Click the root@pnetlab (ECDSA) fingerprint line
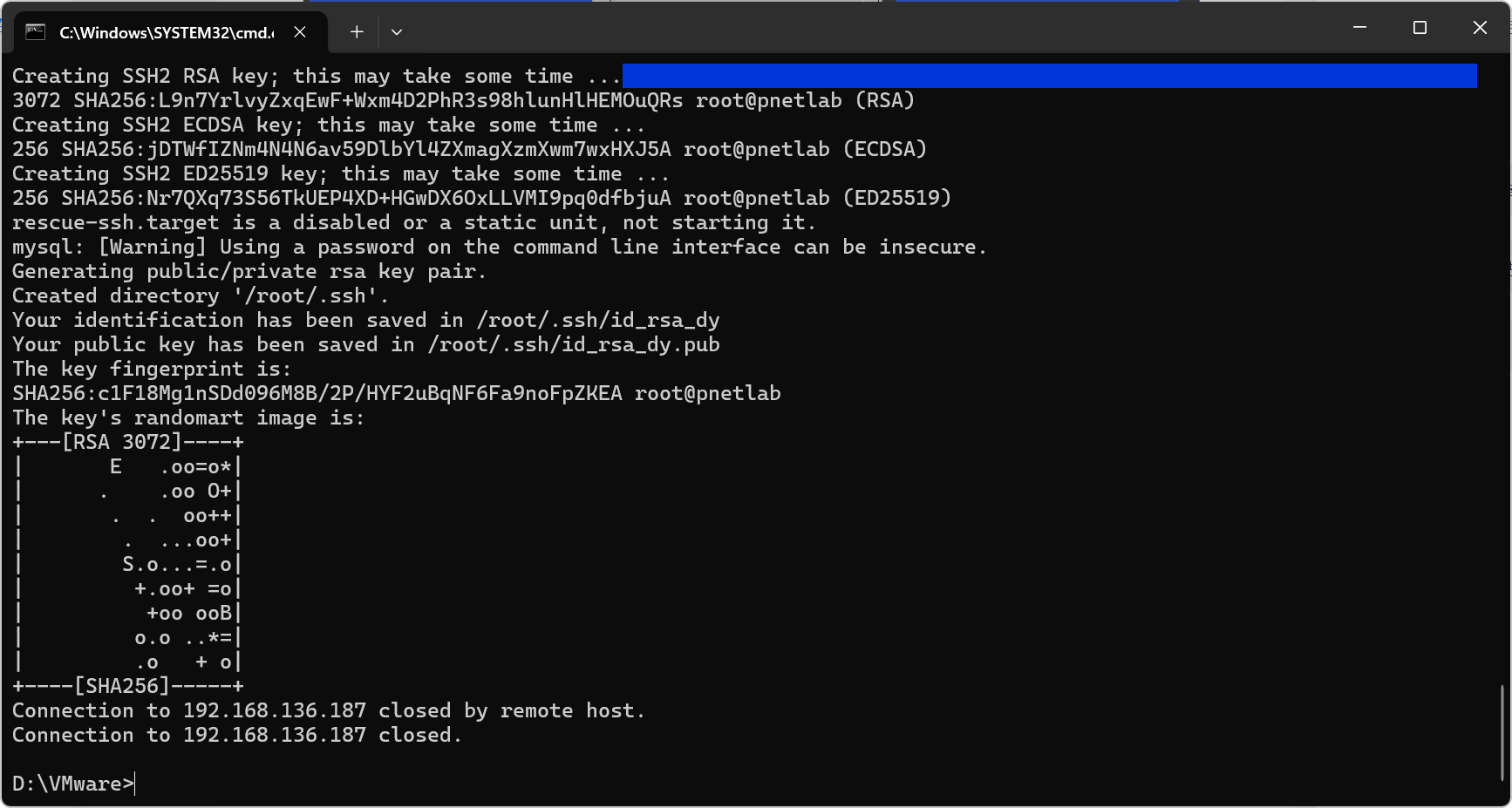 [469, 149]
